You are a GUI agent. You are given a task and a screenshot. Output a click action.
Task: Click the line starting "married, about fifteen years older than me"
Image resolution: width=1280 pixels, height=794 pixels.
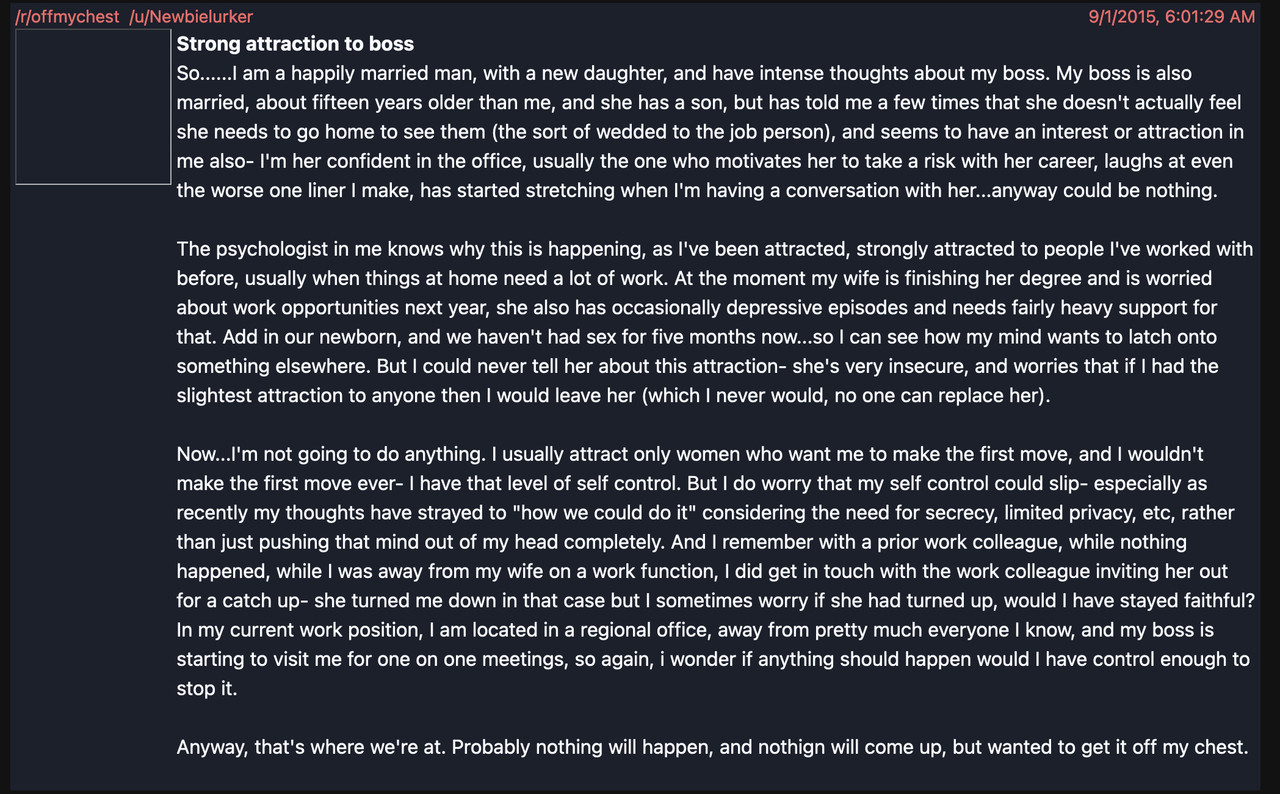[709, 103]
